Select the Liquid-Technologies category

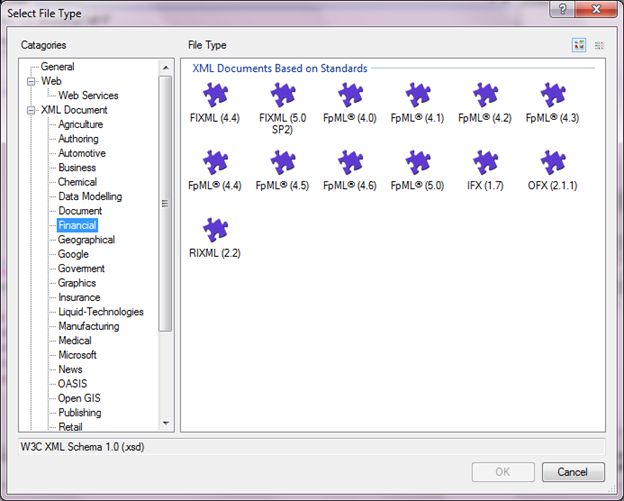[x=101, y=312]
